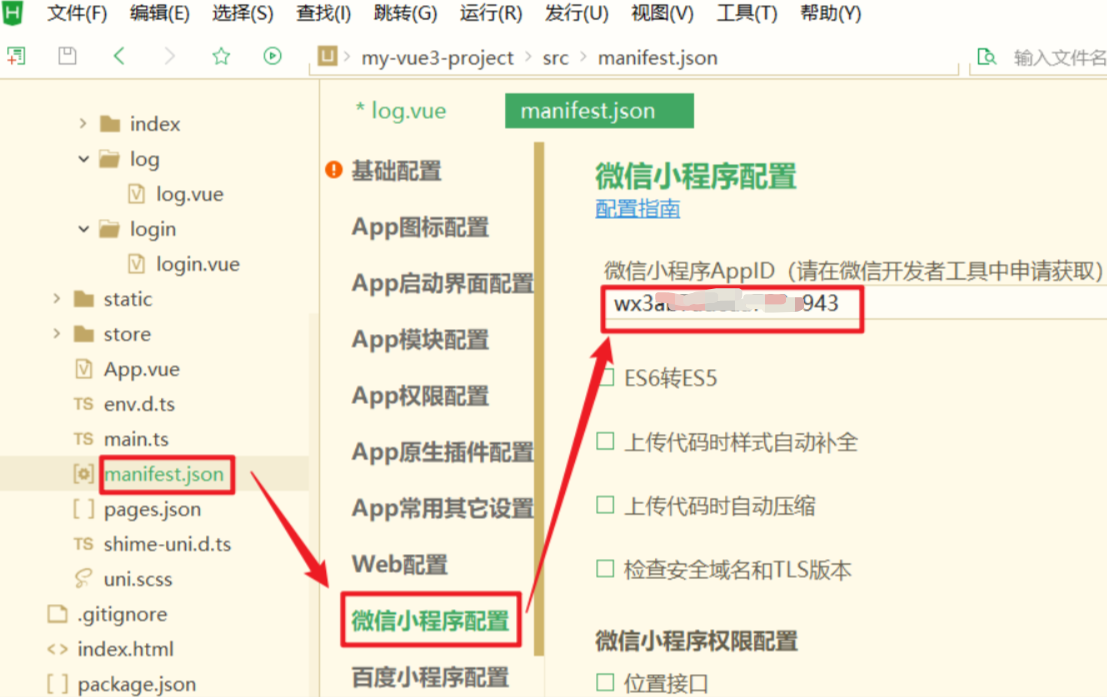Image resolution: width=1107 pixels, height=697 pixels.
Task: Navigate back with the green back arrow
Action: coord(119,57)
